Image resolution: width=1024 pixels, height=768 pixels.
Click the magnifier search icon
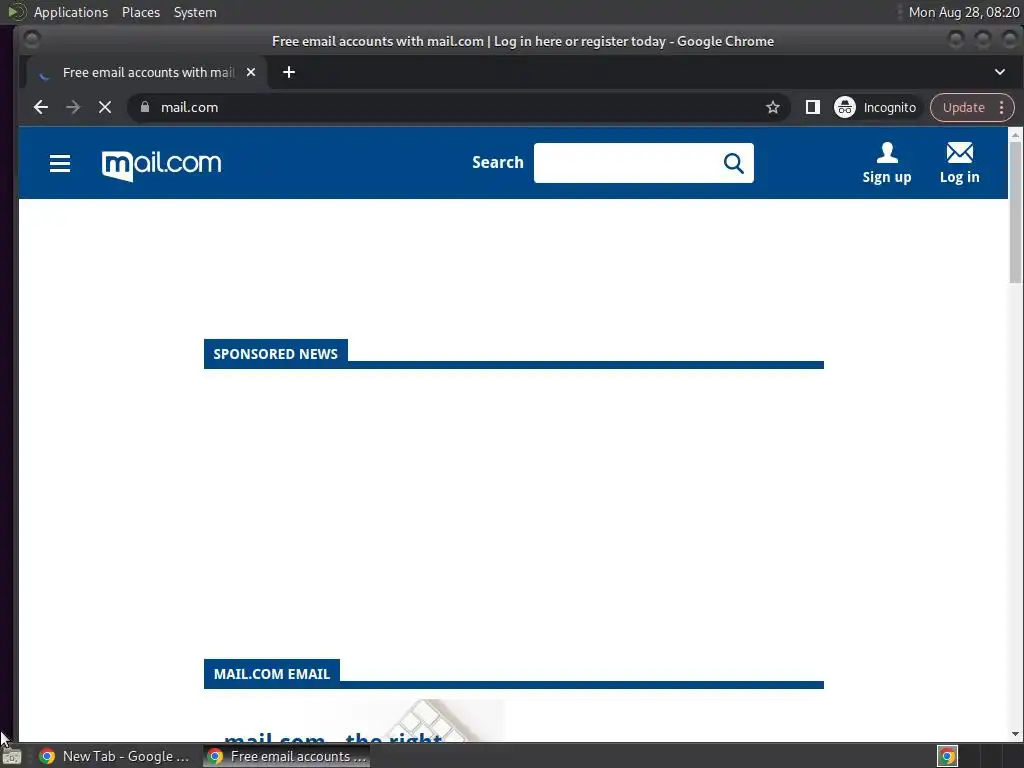(x=733, y=163)
